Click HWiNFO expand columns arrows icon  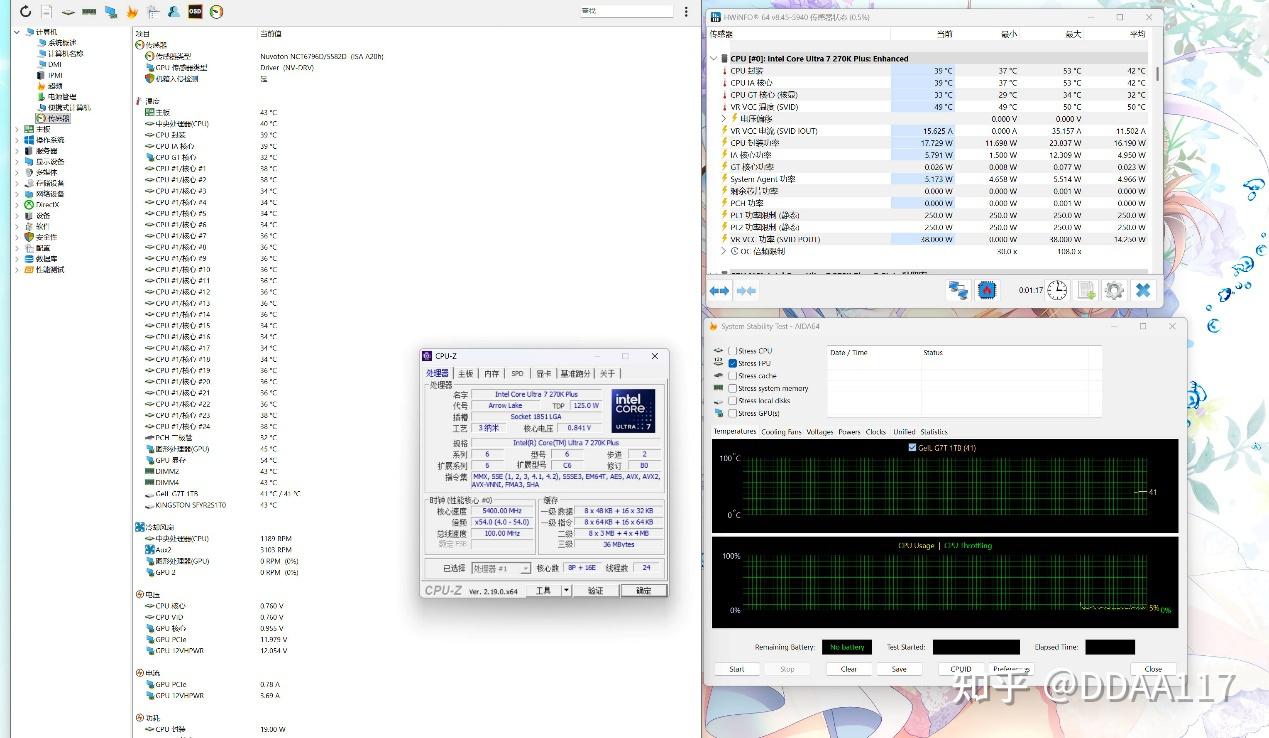[x=719, y=290]
